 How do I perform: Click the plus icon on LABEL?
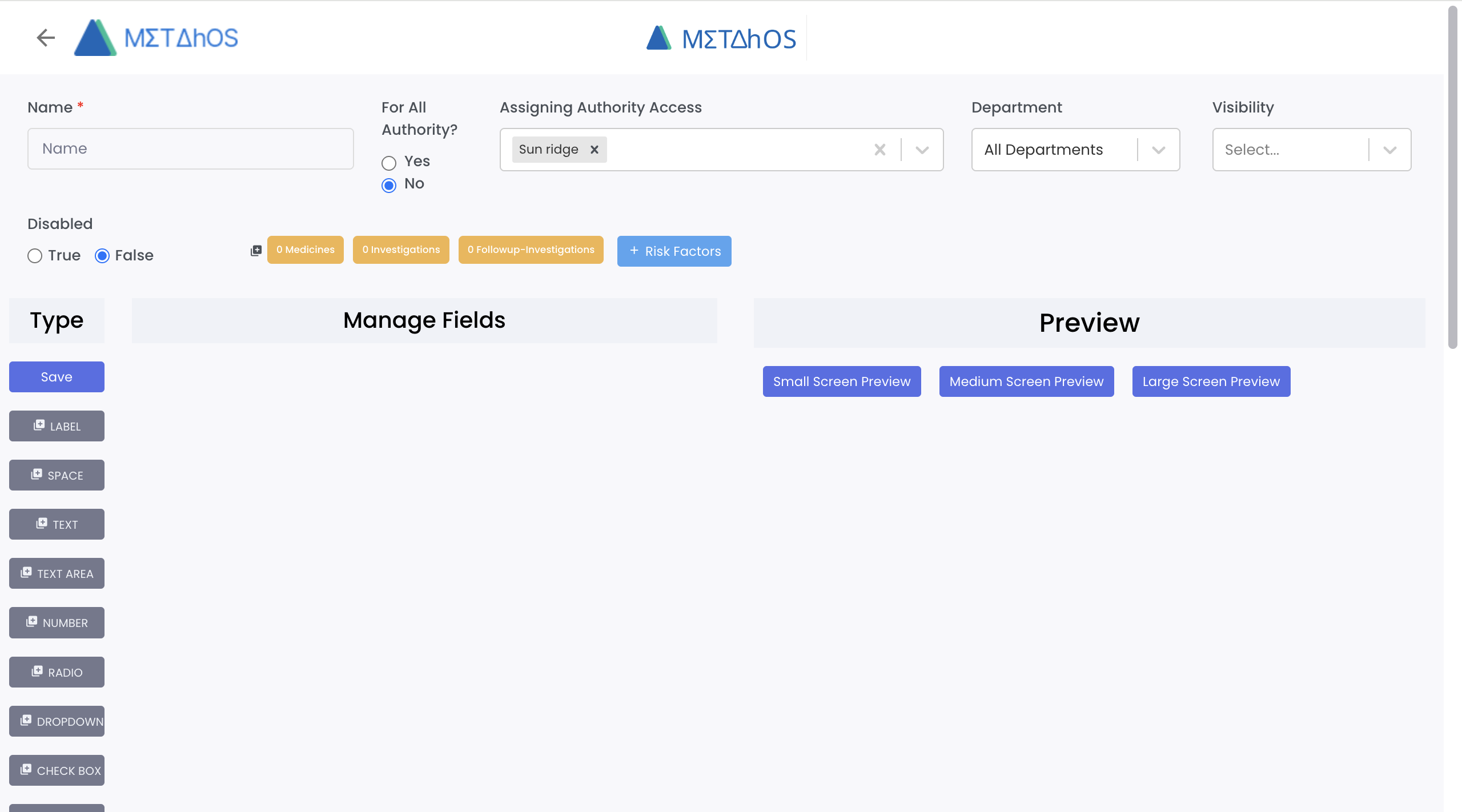click(x=39, y=425)
